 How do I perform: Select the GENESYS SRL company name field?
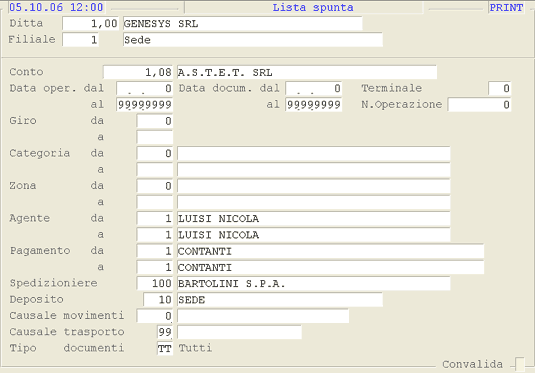click(x=242, y=24)
